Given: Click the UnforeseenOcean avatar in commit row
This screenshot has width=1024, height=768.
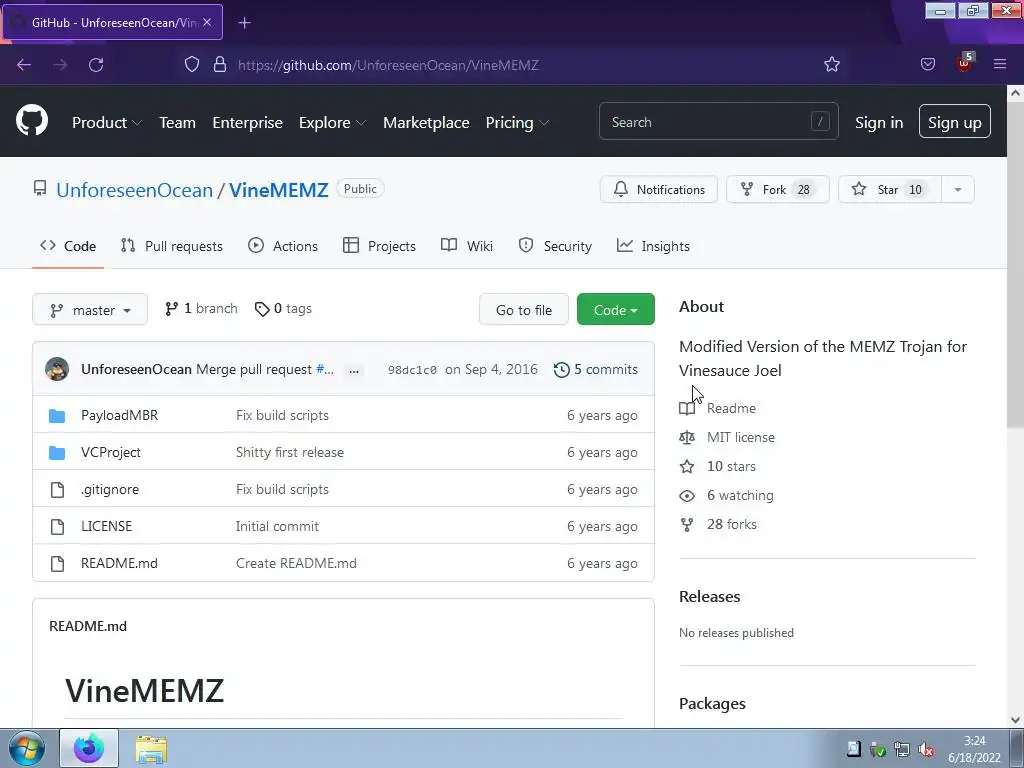Looking at the screenshot, I should (57, 369).
